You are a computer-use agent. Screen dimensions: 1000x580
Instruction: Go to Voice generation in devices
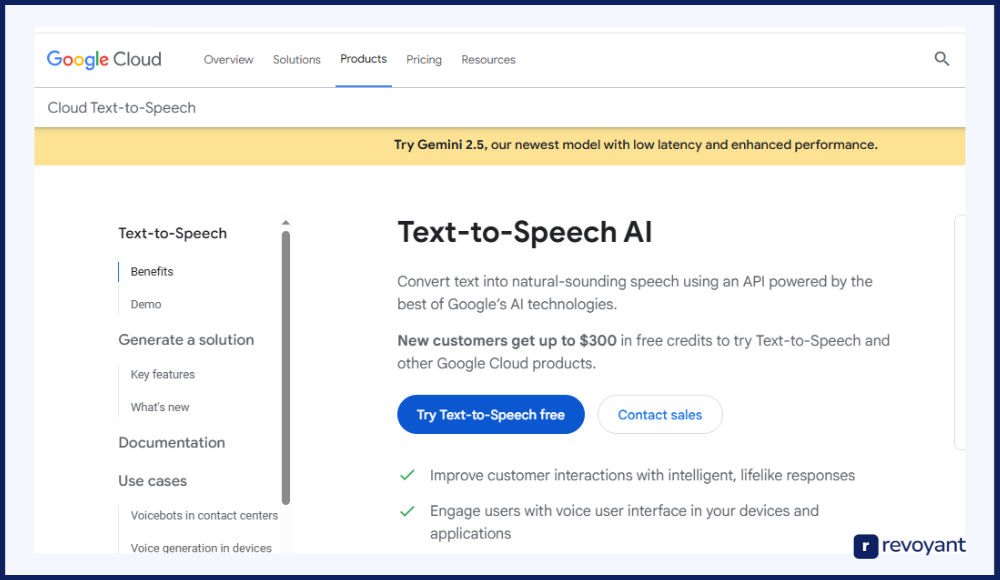pyautogui.click(x=201, y=547)
